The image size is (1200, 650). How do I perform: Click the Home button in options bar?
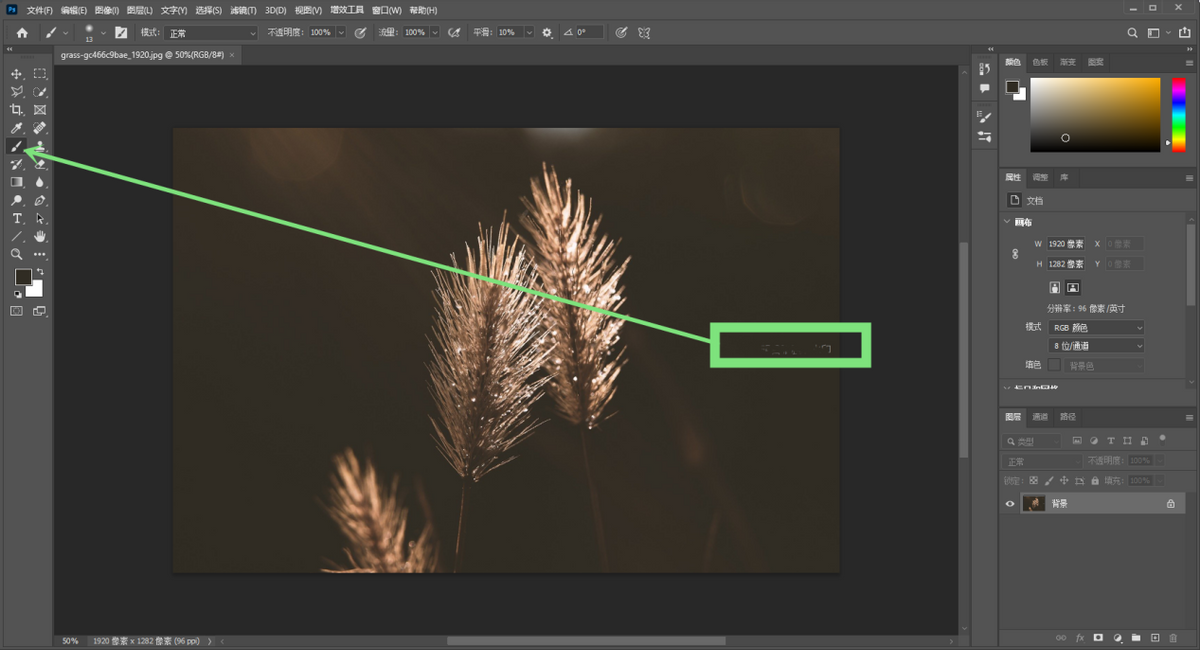[x=22, y=33]
